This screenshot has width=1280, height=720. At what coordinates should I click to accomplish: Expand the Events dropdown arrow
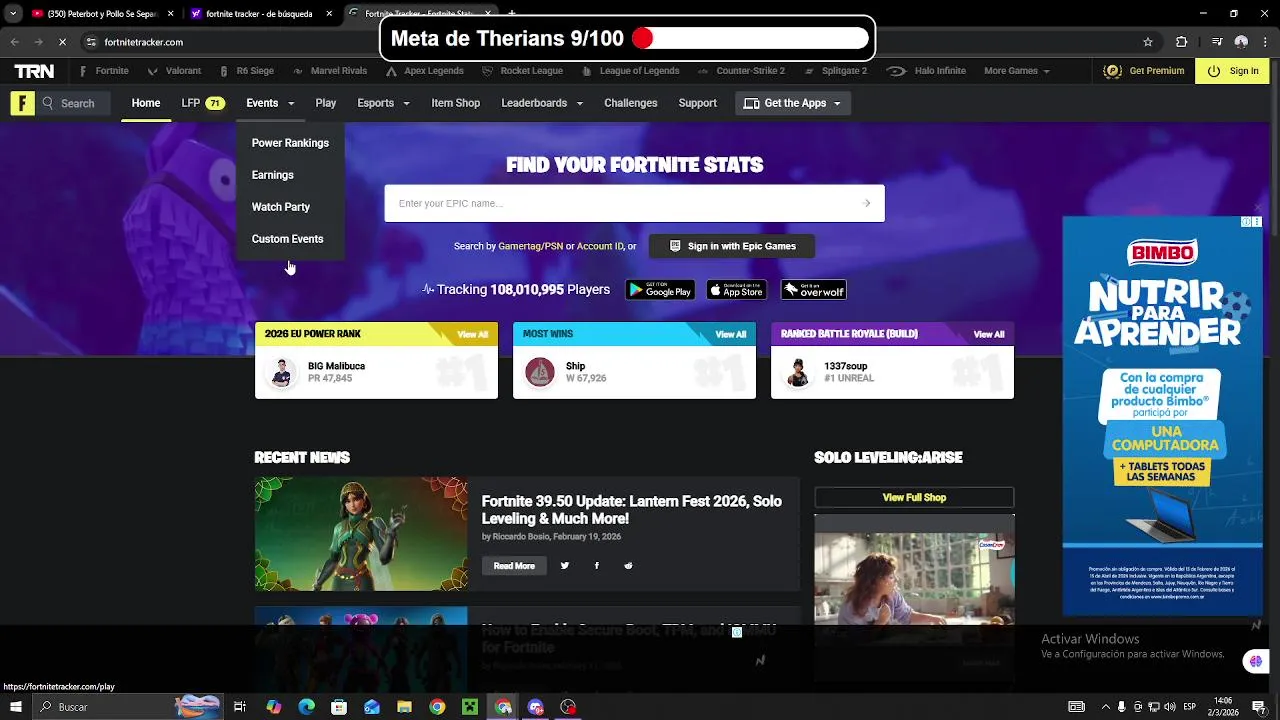pyautogui.click(x=291, y=103)
